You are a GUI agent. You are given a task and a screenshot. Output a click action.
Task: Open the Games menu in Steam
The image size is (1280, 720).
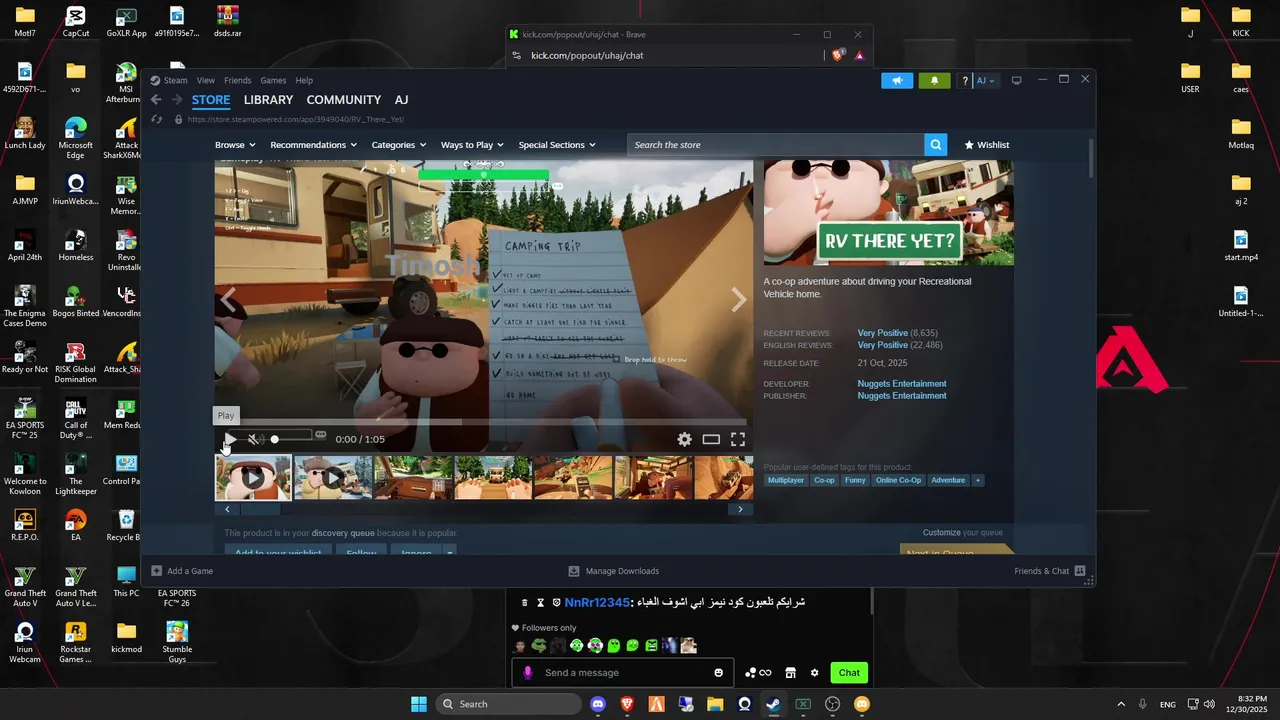point(273,80)
